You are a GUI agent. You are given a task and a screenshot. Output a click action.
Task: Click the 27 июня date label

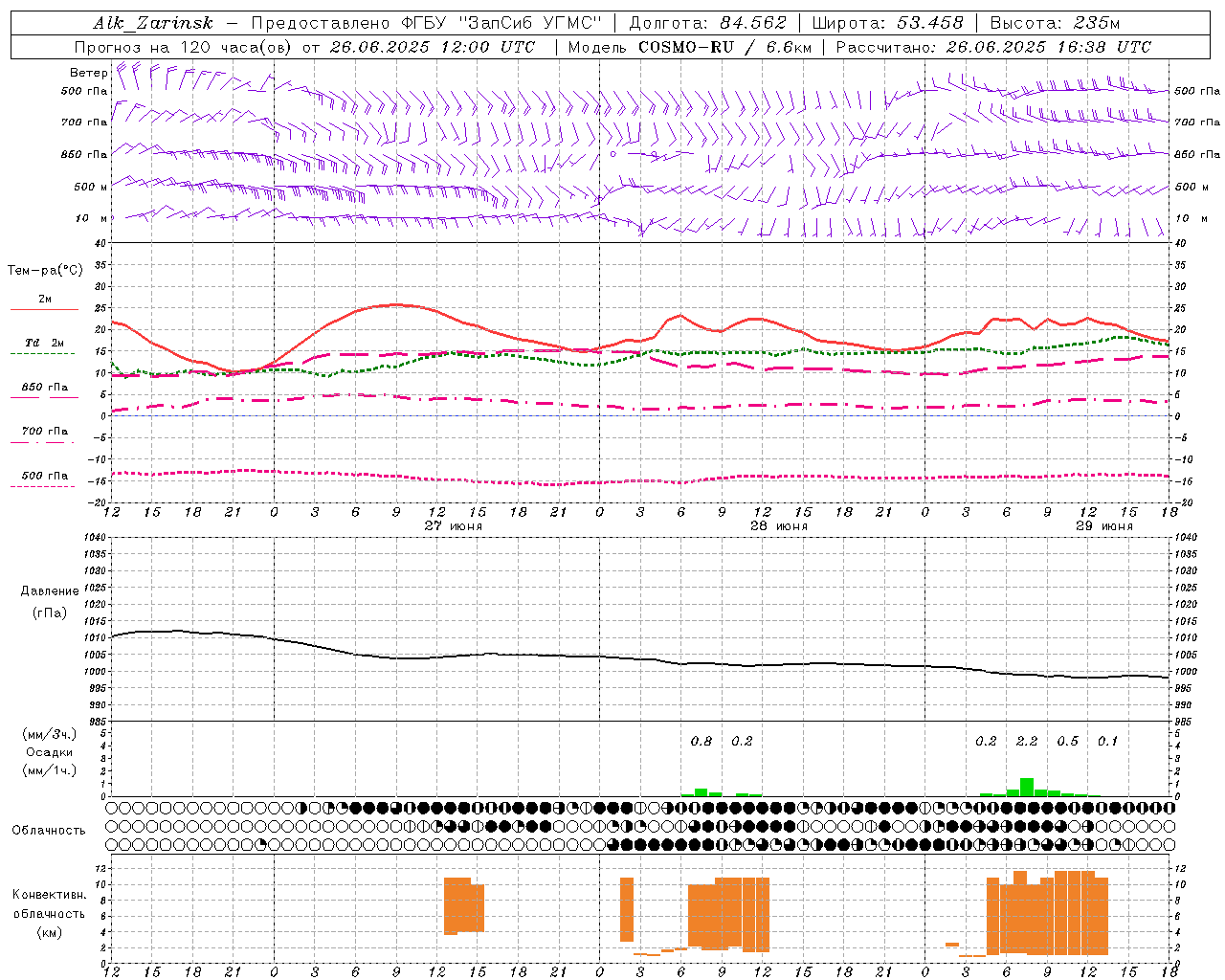coord(454,526)
